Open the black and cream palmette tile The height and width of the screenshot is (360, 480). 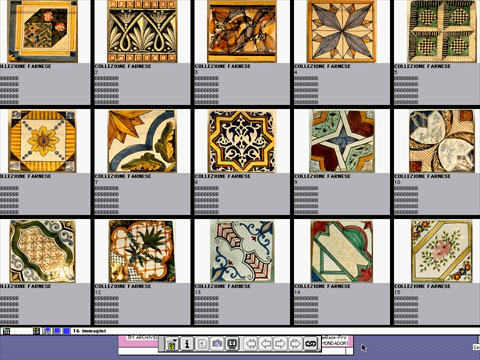pos(142,31)
